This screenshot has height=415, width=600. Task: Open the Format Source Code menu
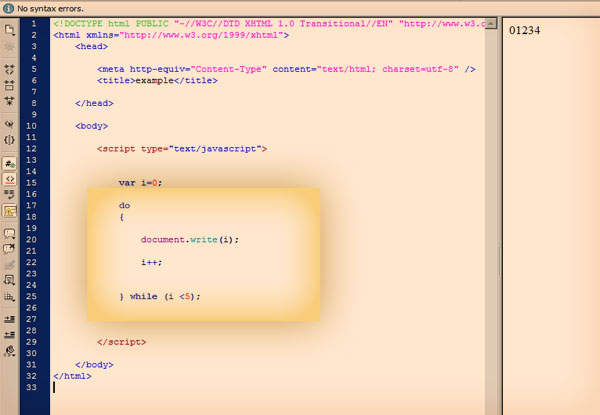9,351
